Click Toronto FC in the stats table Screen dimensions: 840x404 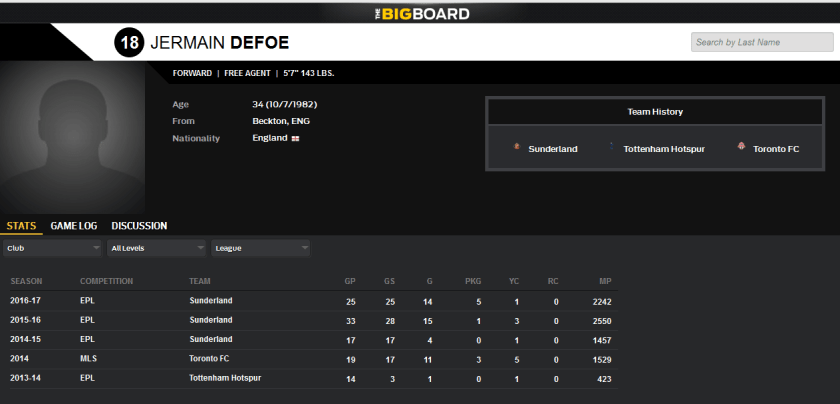click(209, 358)
